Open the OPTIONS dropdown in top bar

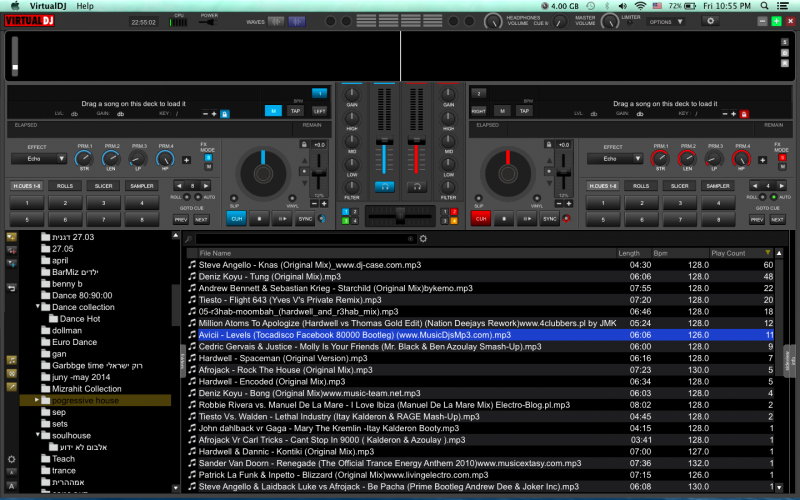[665, 21]
